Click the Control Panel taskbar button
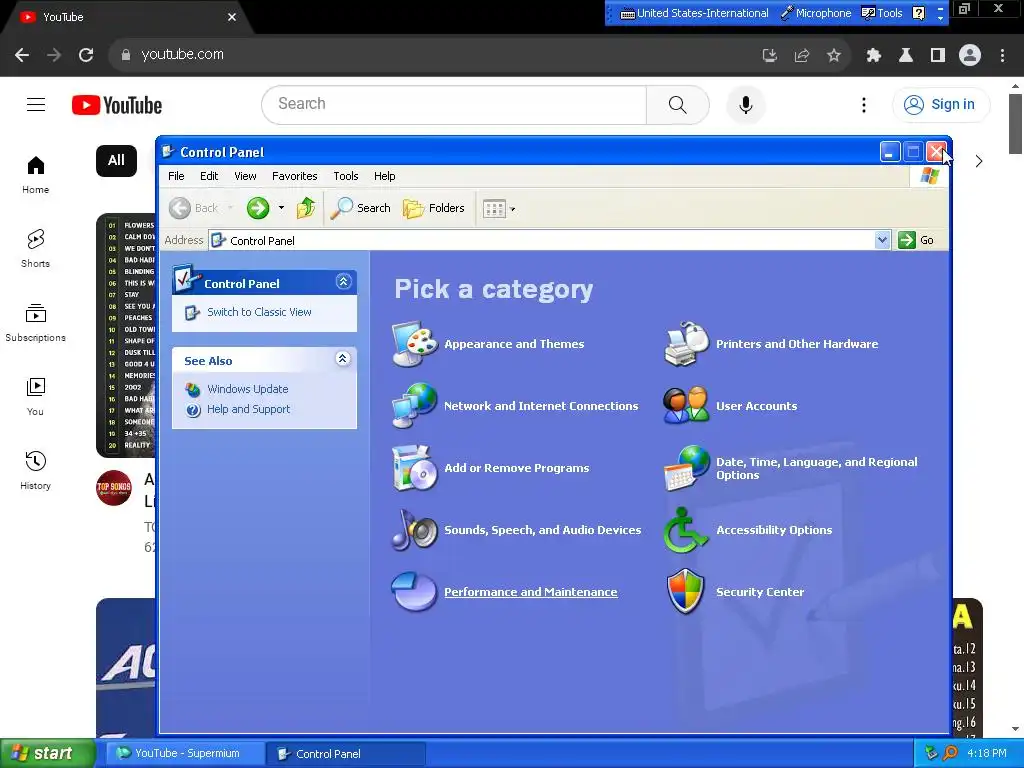The width and height of the screenshot is (1024, 768). pyautogui.click(x=346, y=754)
